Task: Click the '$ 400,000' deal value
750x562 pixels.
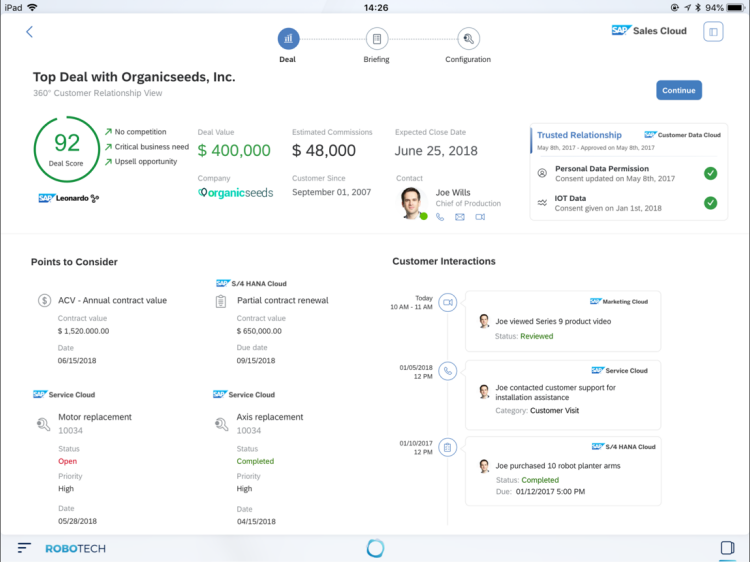Action: 234,150
